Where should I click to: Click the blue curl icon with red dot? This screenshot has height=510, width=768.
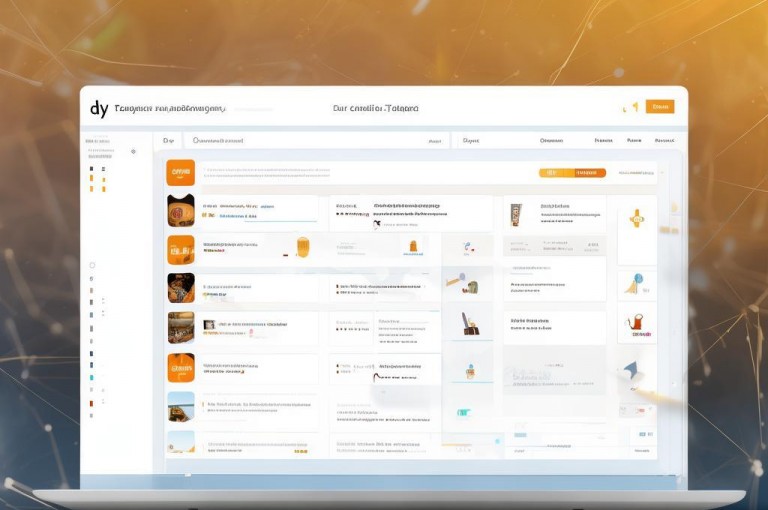coord(468,247)
